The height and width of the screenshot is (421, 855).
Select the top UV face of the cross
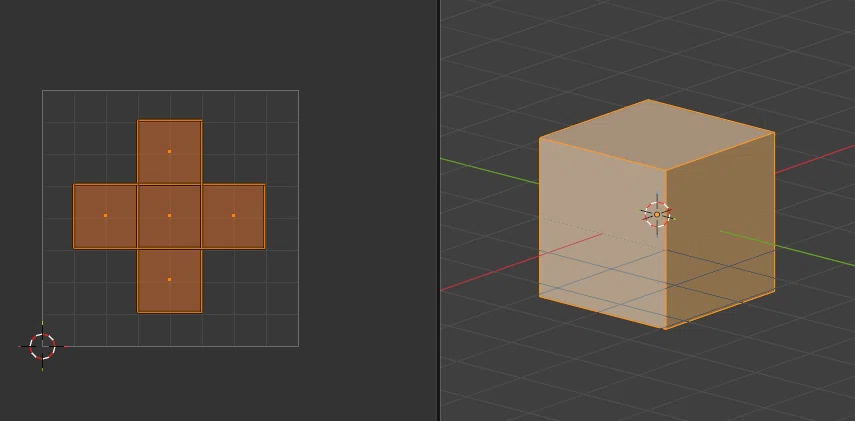pyautogui.click(x=170, y=152)
